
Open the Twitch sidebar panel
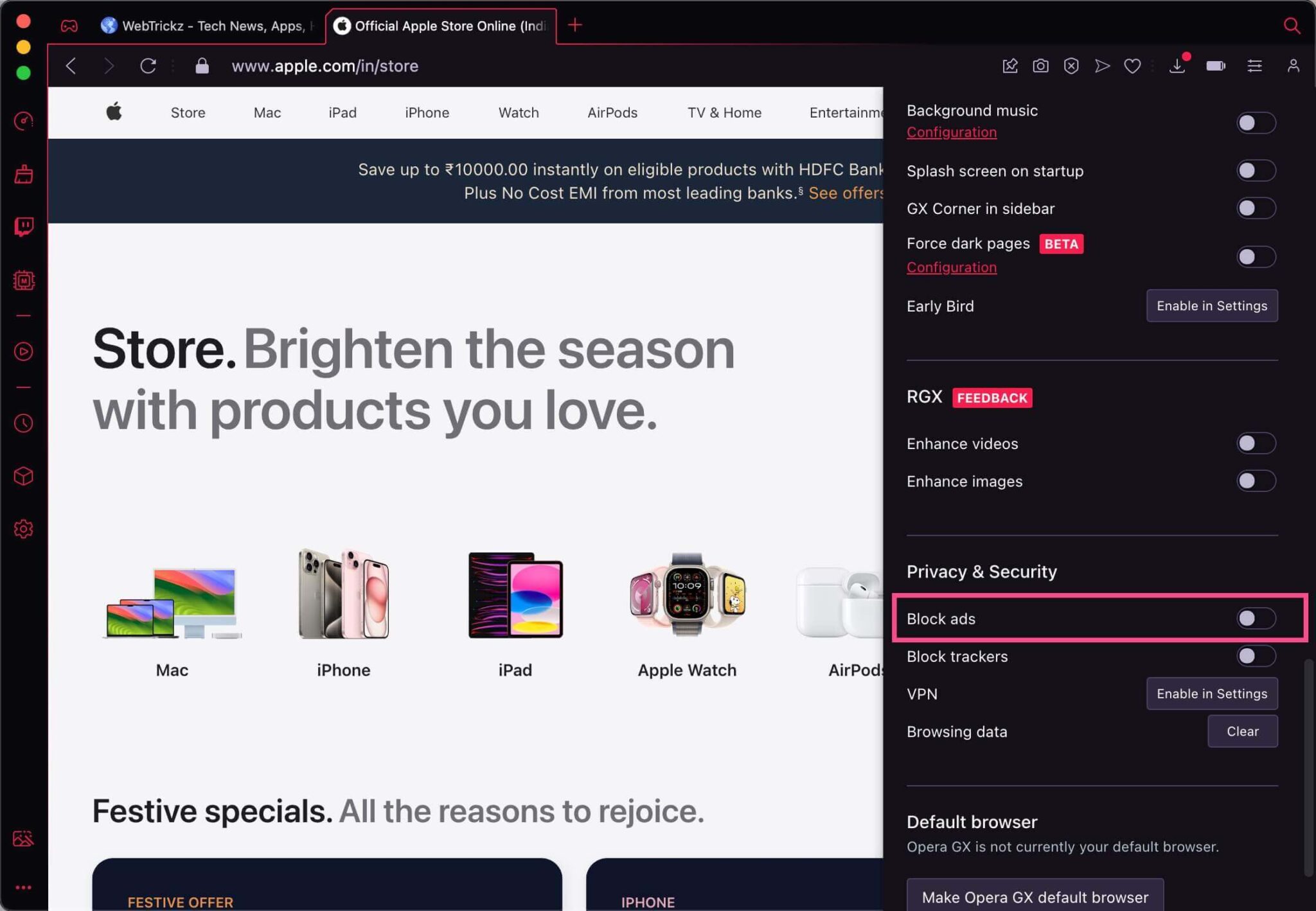click(x=24, y=226)
